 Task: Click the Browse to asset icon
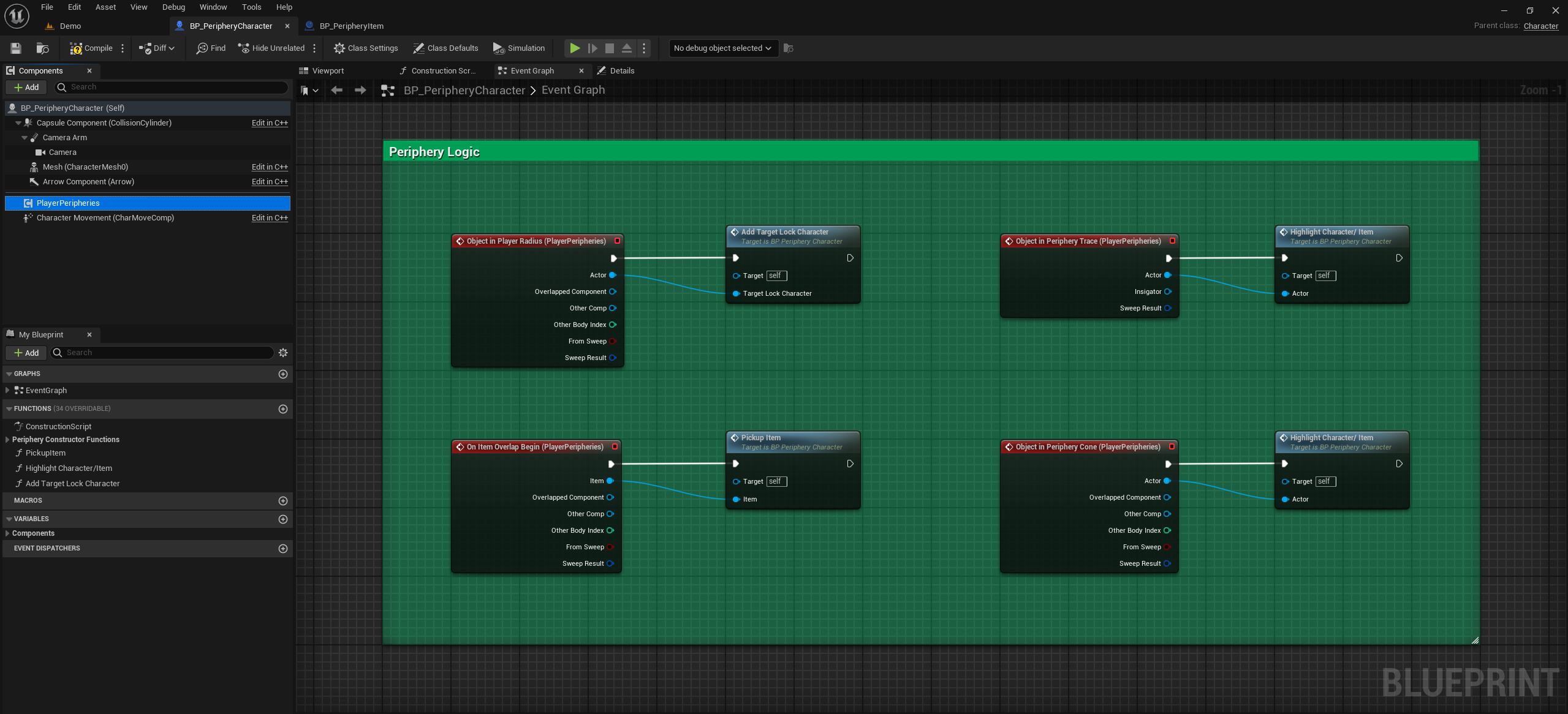pyautogui.click(x=42, y=48)
